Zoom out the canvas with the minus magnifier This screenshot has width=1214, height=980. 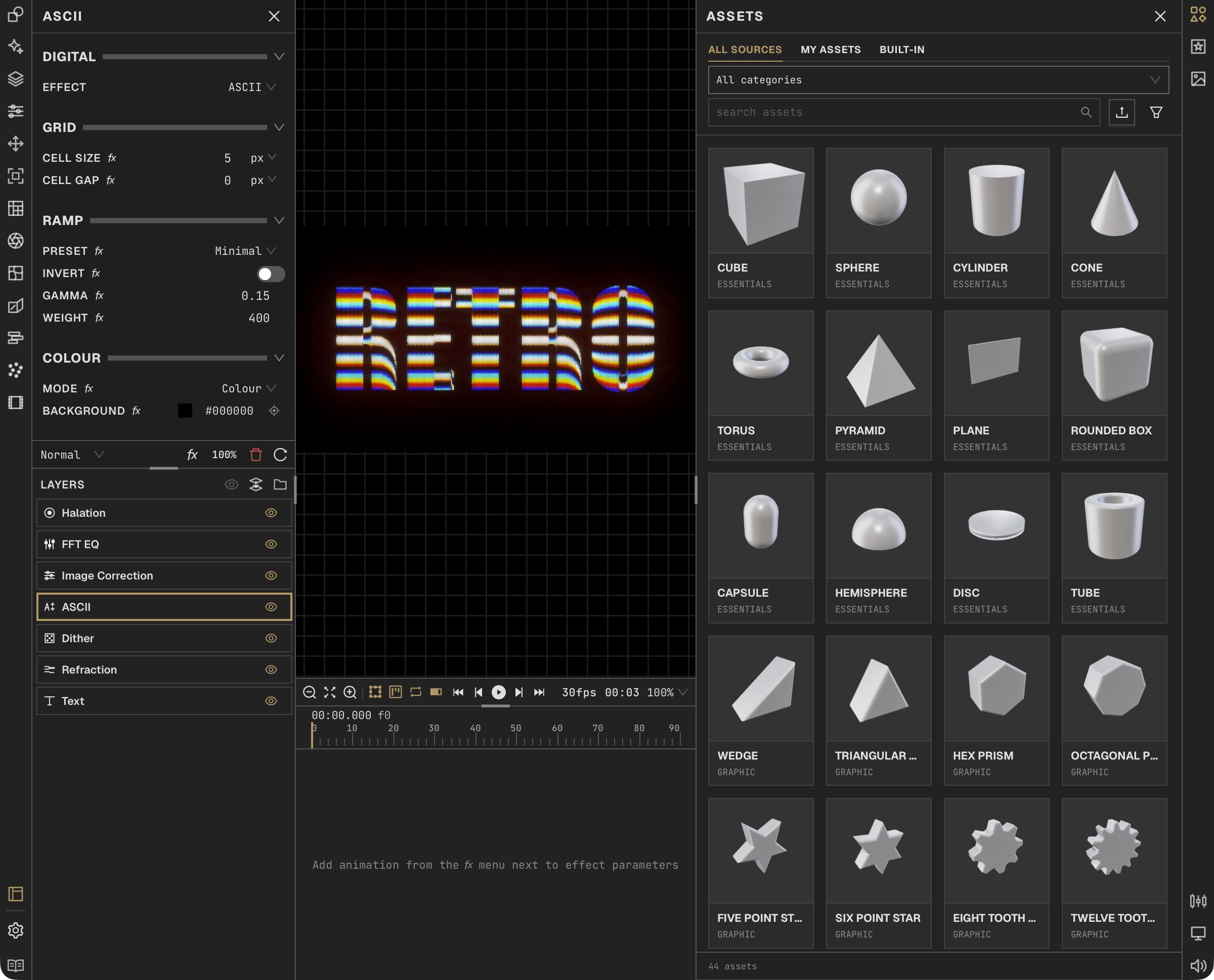(x=310, y=692)
